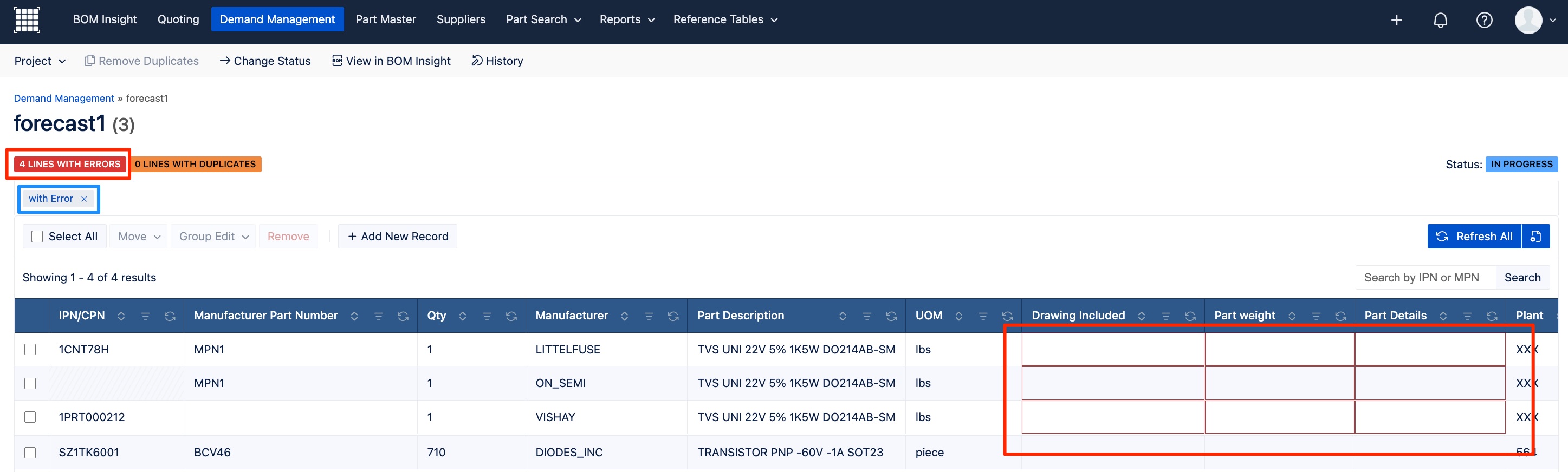1568x472 pixels.
Task: Click the plus icon in top bar
Action: 1396,20
